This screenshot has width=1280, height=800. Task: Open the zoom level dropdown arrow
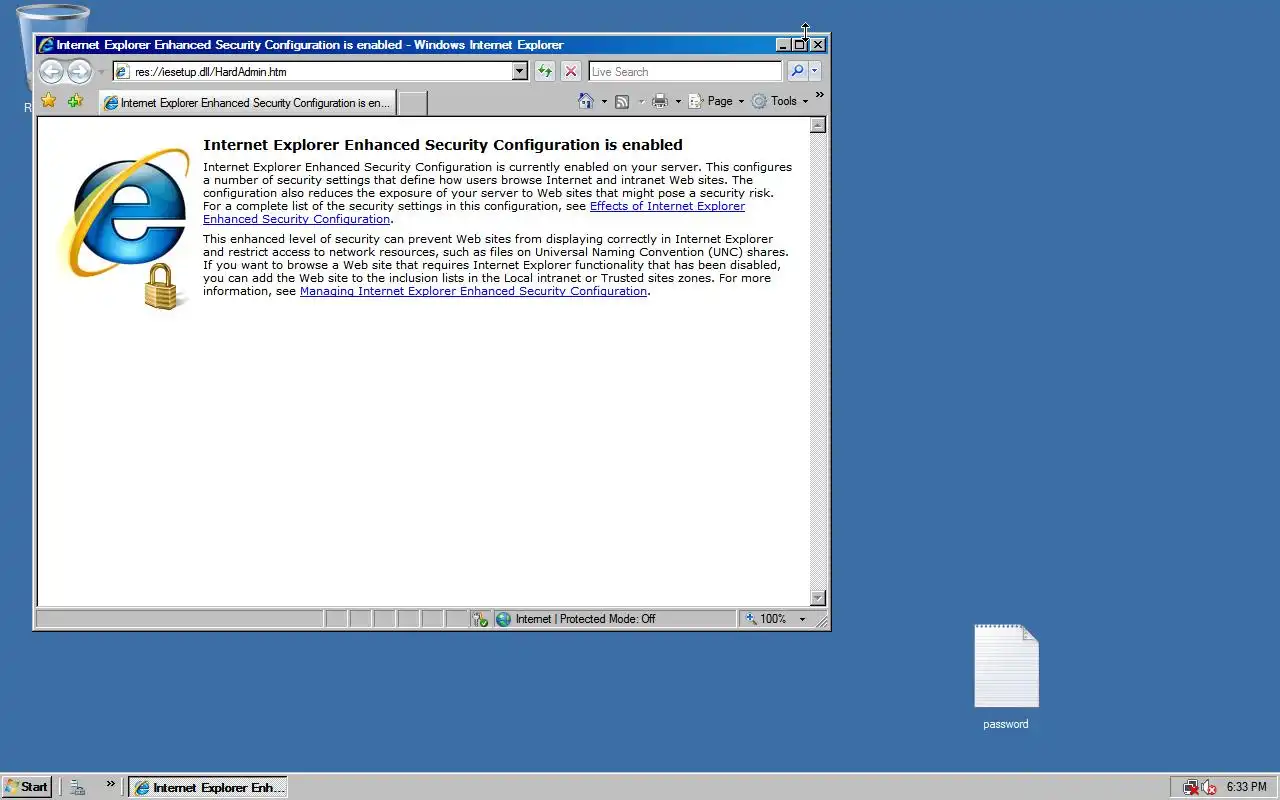[802, 619]
